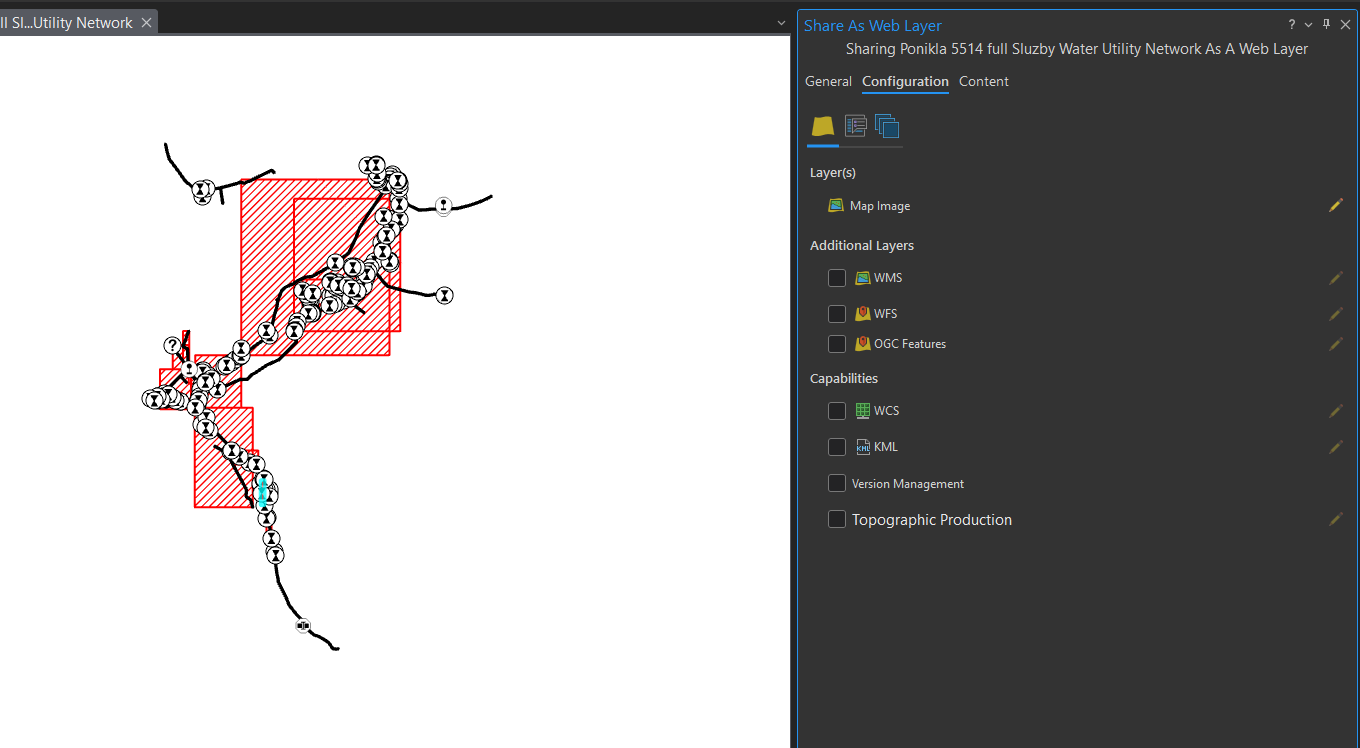Screen dimensions: 1360x748
Task: Open the Configure Pooling icon tab
Action: pos(887,126)
